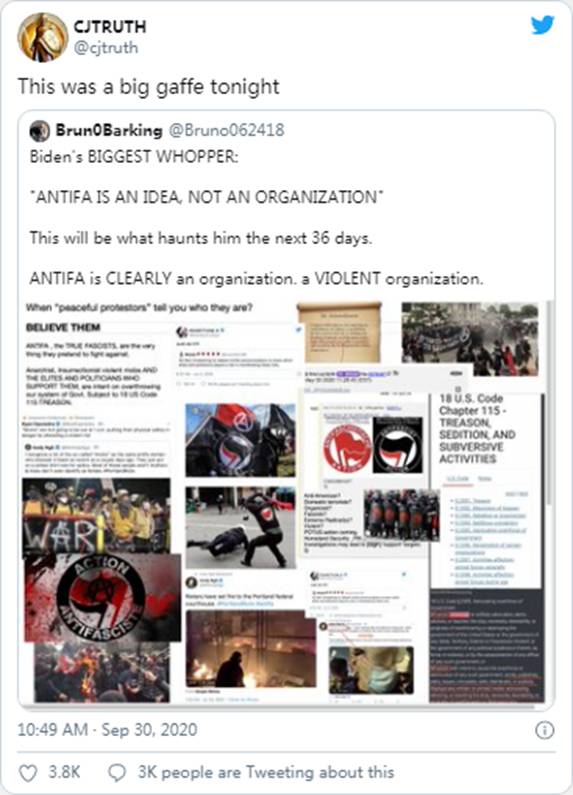View the WAR banner protest photo

click(96, 516)
